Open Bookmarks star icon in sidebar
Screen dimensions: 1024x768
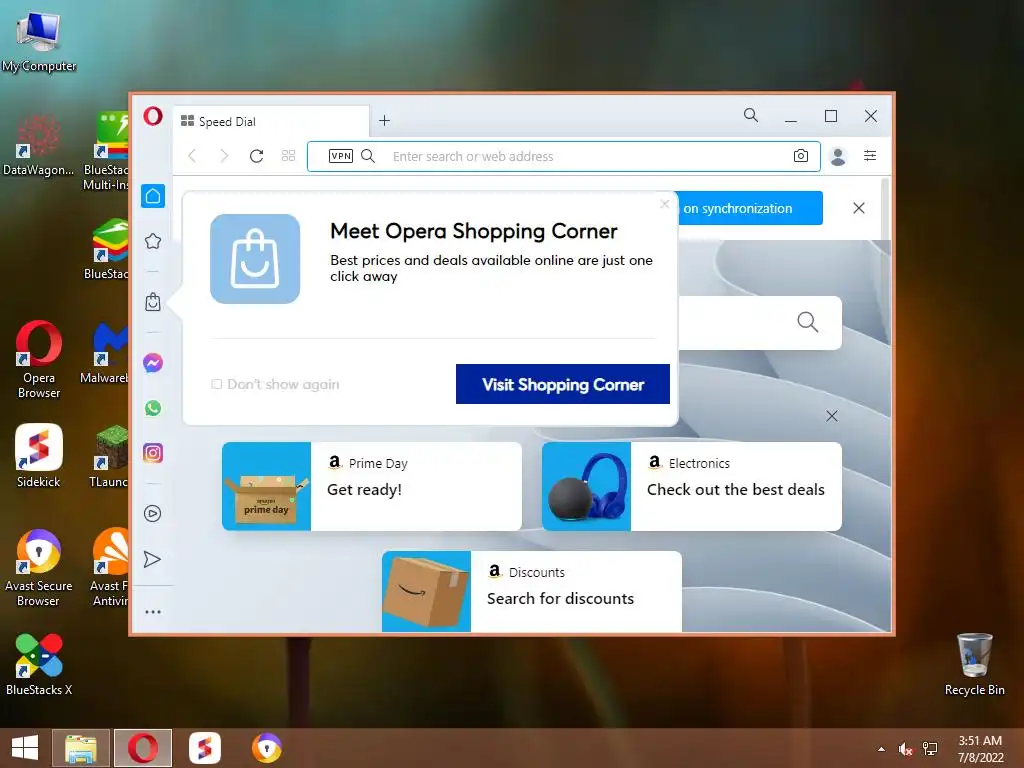click(x=153, y=241)
